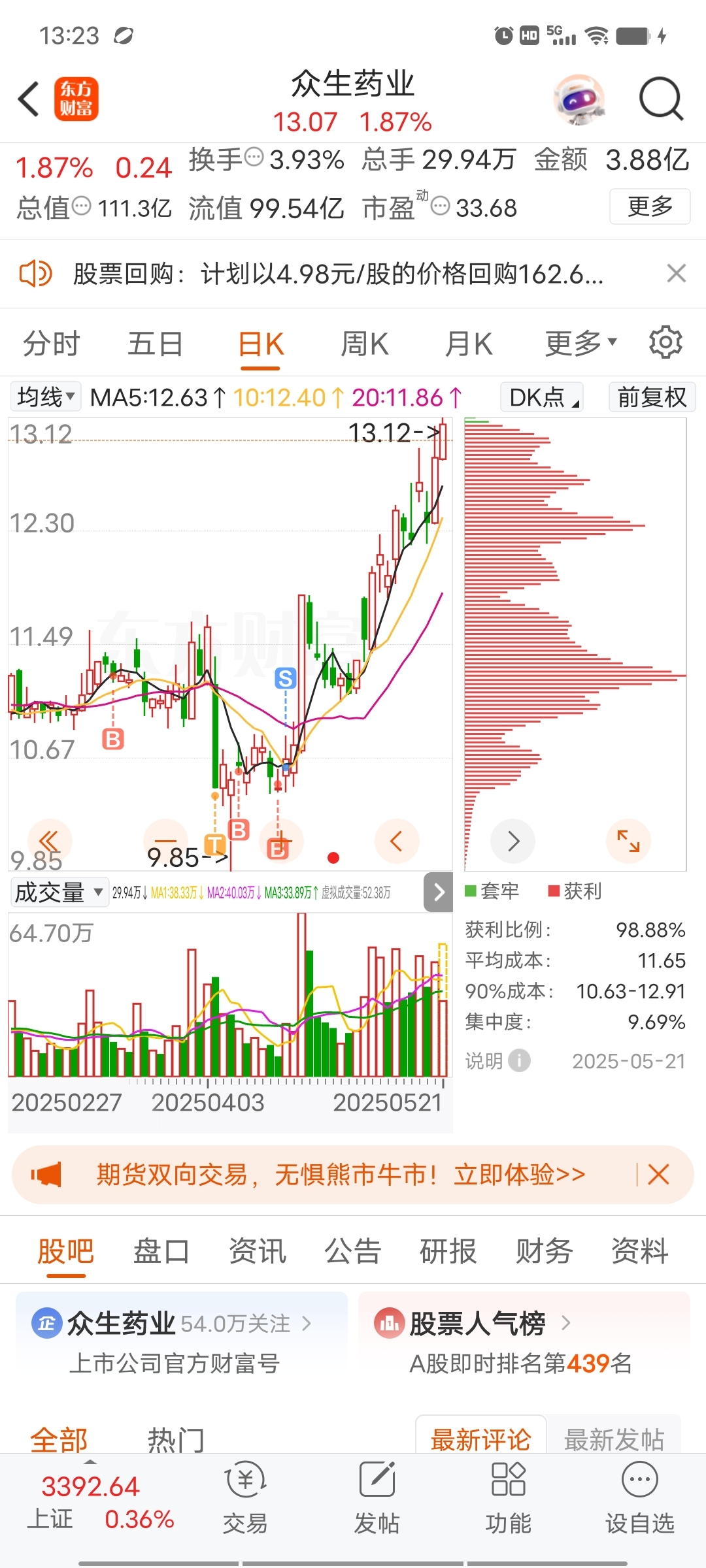Open the search magnifier
The image size is (706, 1568).
click(x=661, y=99)
